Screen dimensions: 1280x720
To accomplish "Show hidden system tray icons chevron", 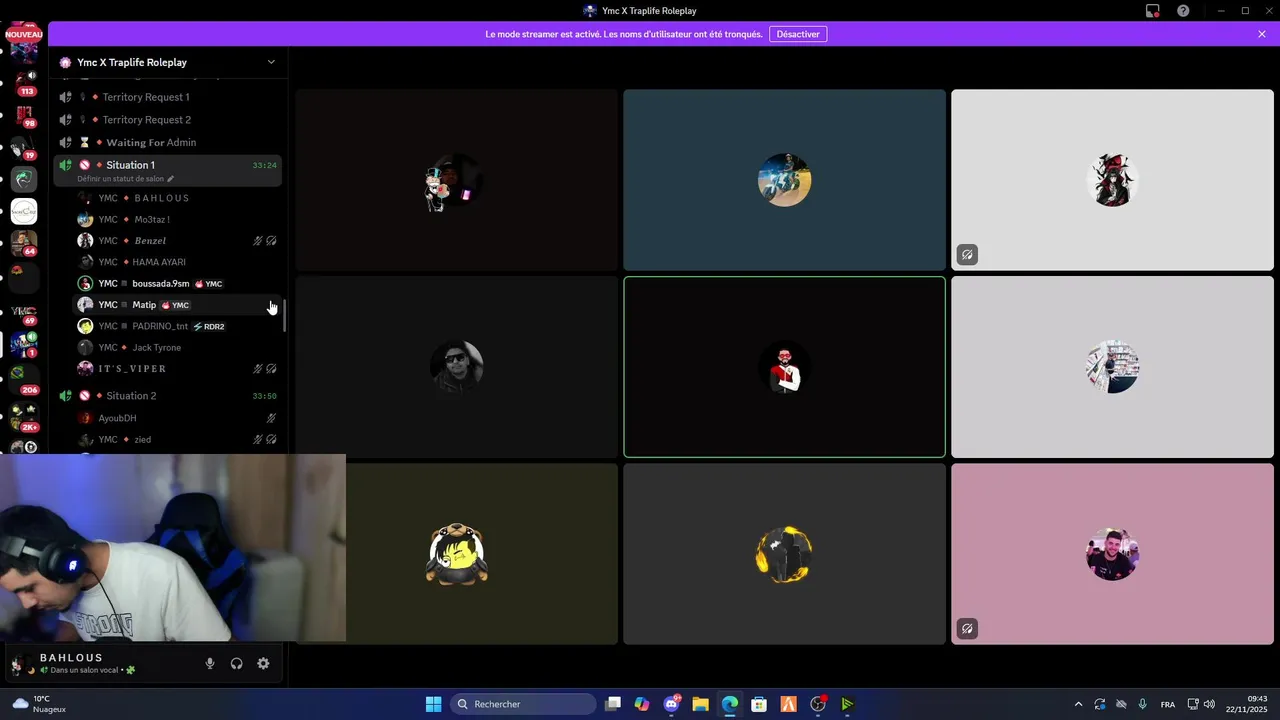I will (x=1078, y=704).
